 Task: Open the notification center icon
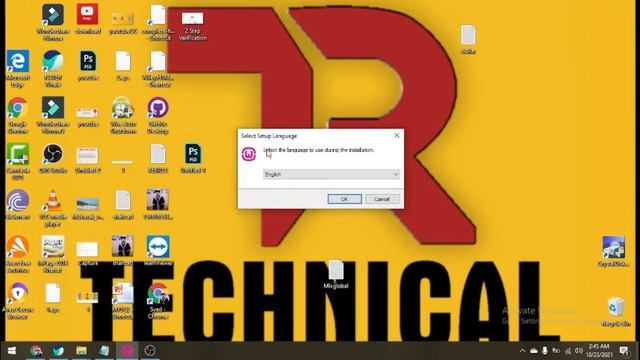click(624, 351)
